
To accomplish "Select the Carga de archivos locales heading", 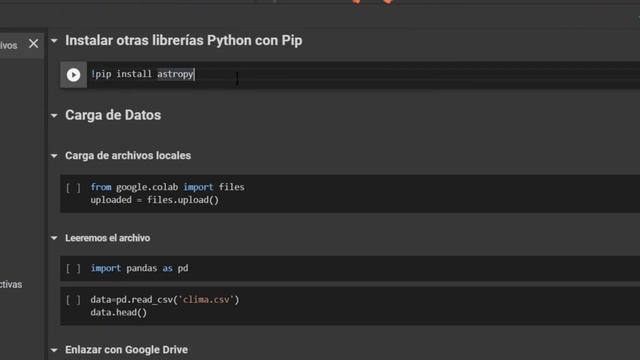I will pyautogui.click(x=128, y=156).
